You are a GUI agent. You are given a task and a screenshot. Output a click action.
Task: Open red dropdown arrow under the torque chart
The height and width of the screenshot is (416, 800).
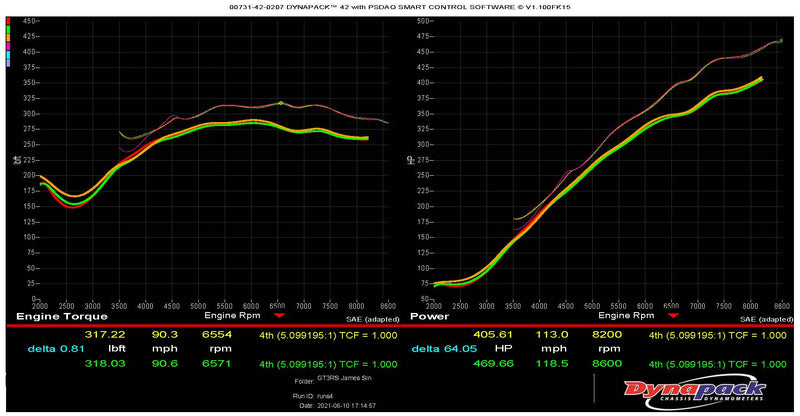click(x=278, y=315)
